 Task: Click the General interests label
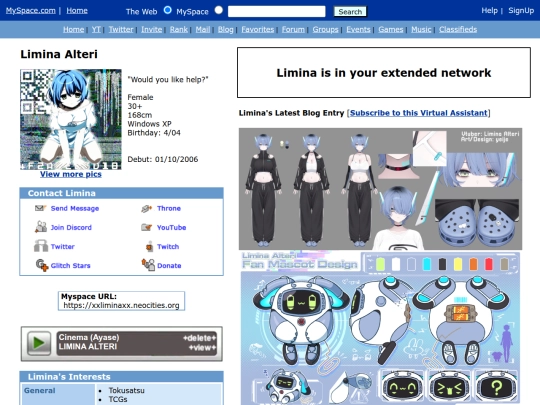tap(40, 390)
